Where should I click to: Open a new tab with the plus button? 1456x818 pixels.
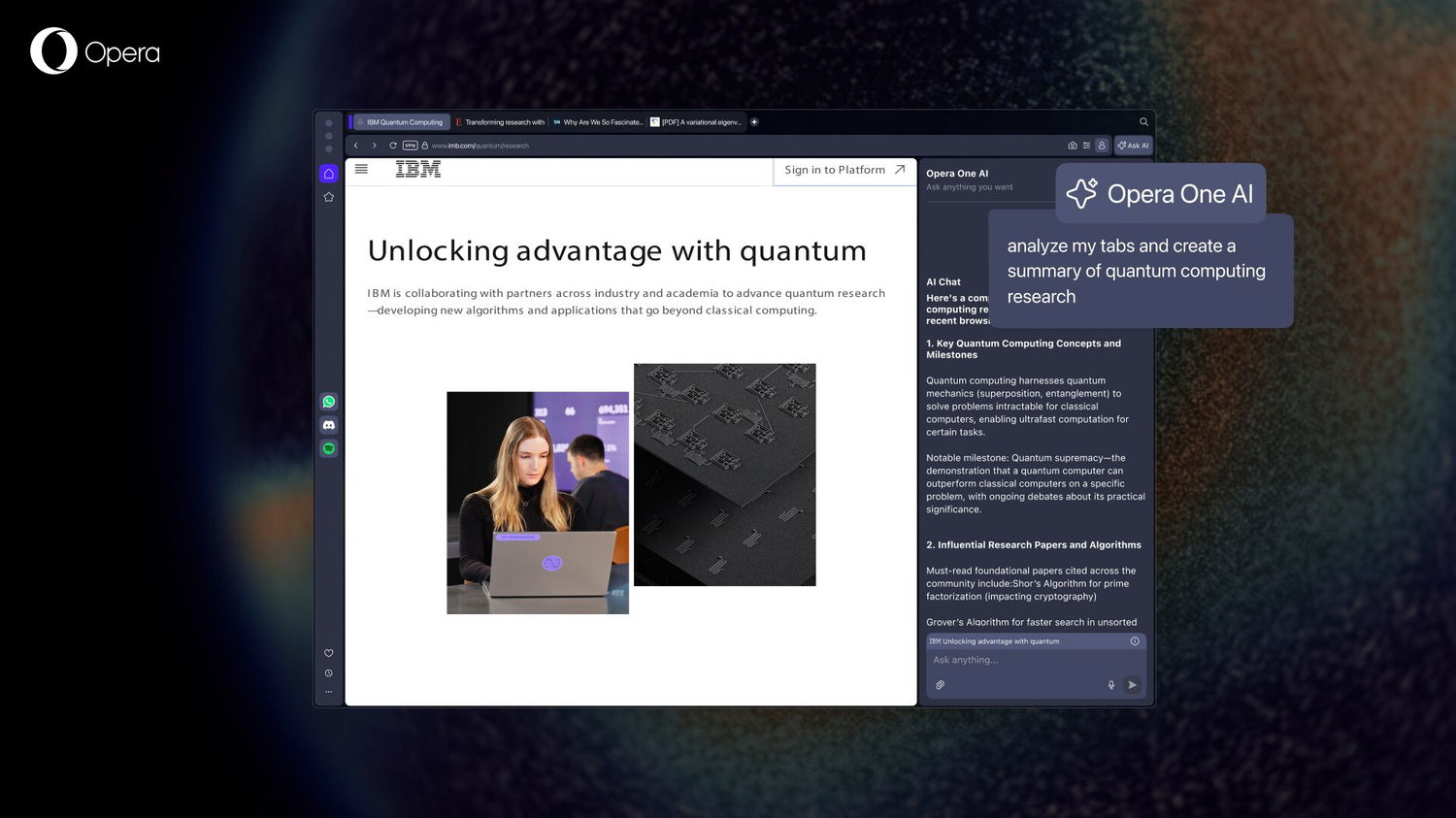[x=754, y=122]
